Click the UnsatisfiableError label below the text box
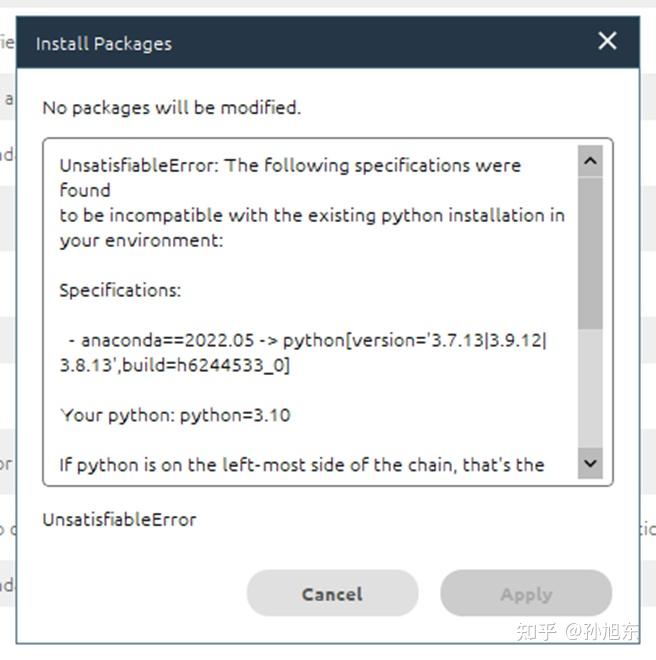This screenshot has width=656, height=660. tap(119, 519)
